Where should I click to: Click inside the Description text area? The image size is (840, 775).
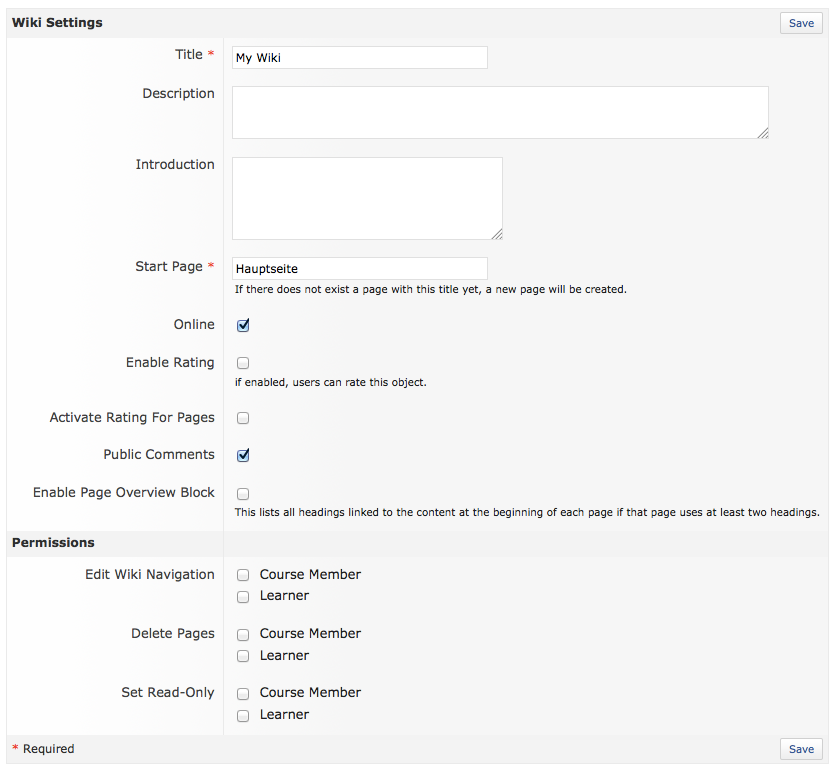[x=500, y=112]
